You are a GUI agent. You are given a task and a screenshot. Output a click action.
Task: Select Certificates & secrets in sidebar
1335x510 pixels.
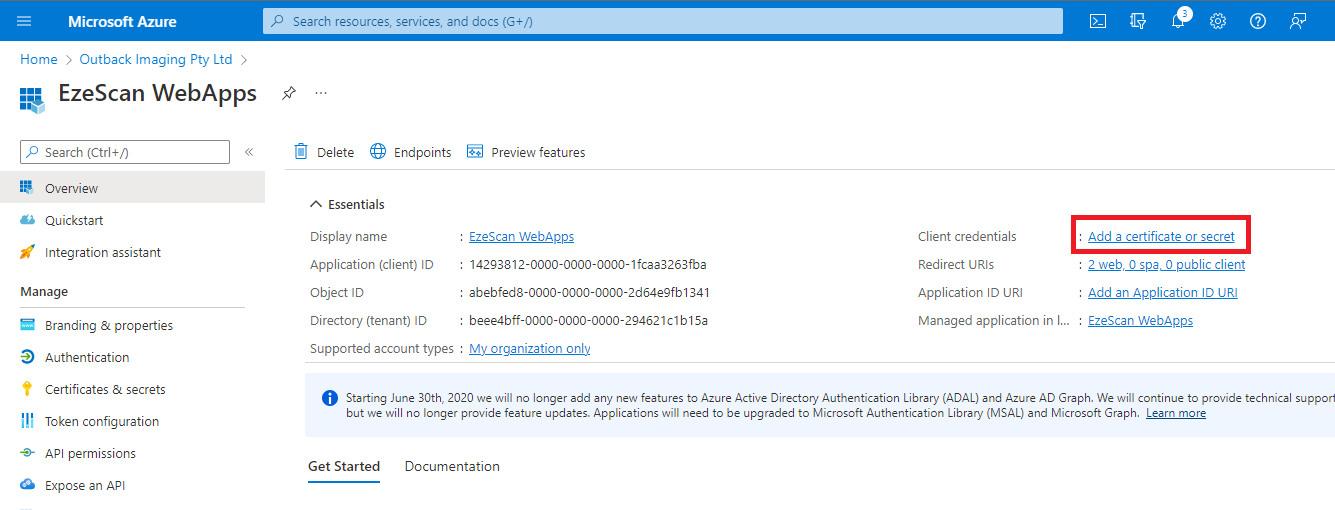105,389
